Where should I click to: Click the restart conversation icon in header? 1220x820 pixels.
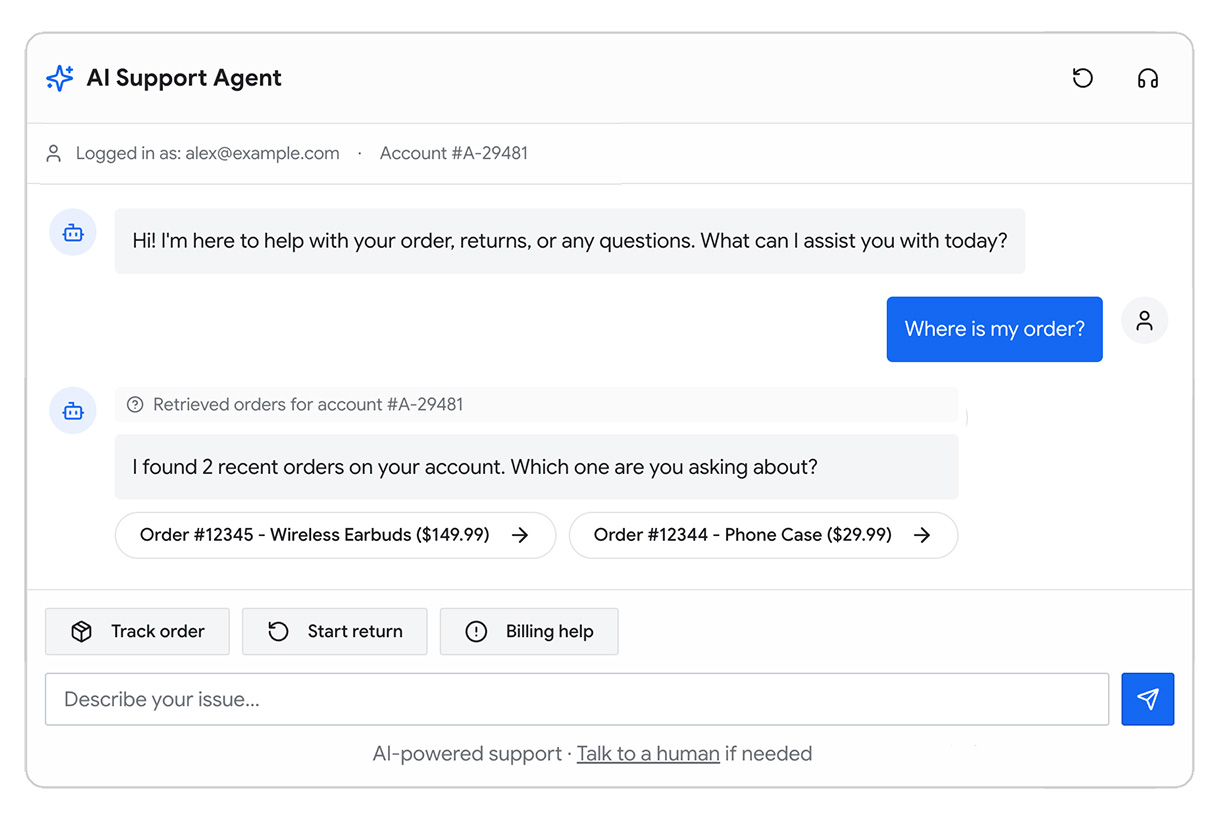tap(1082, 78)
